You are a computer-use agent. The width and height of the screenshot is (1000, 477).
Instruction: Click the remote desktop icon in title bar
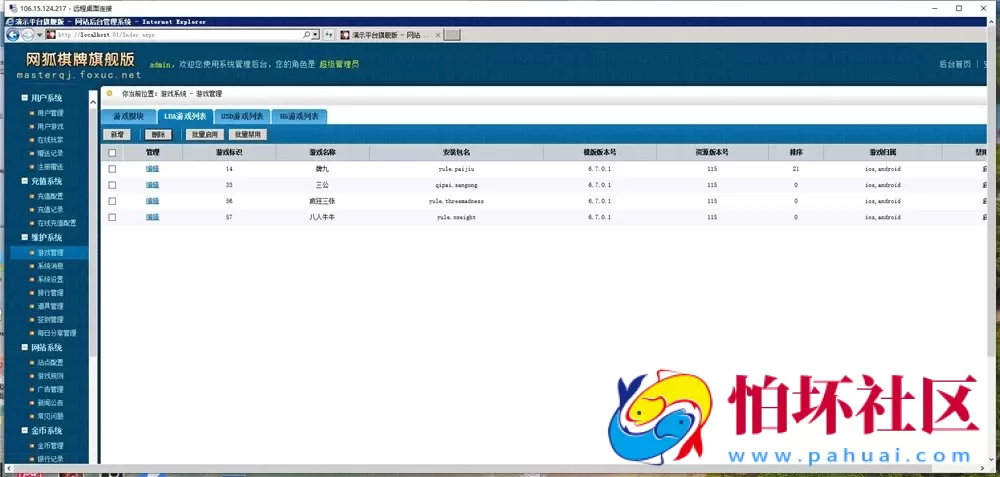[x=10, y=7]
